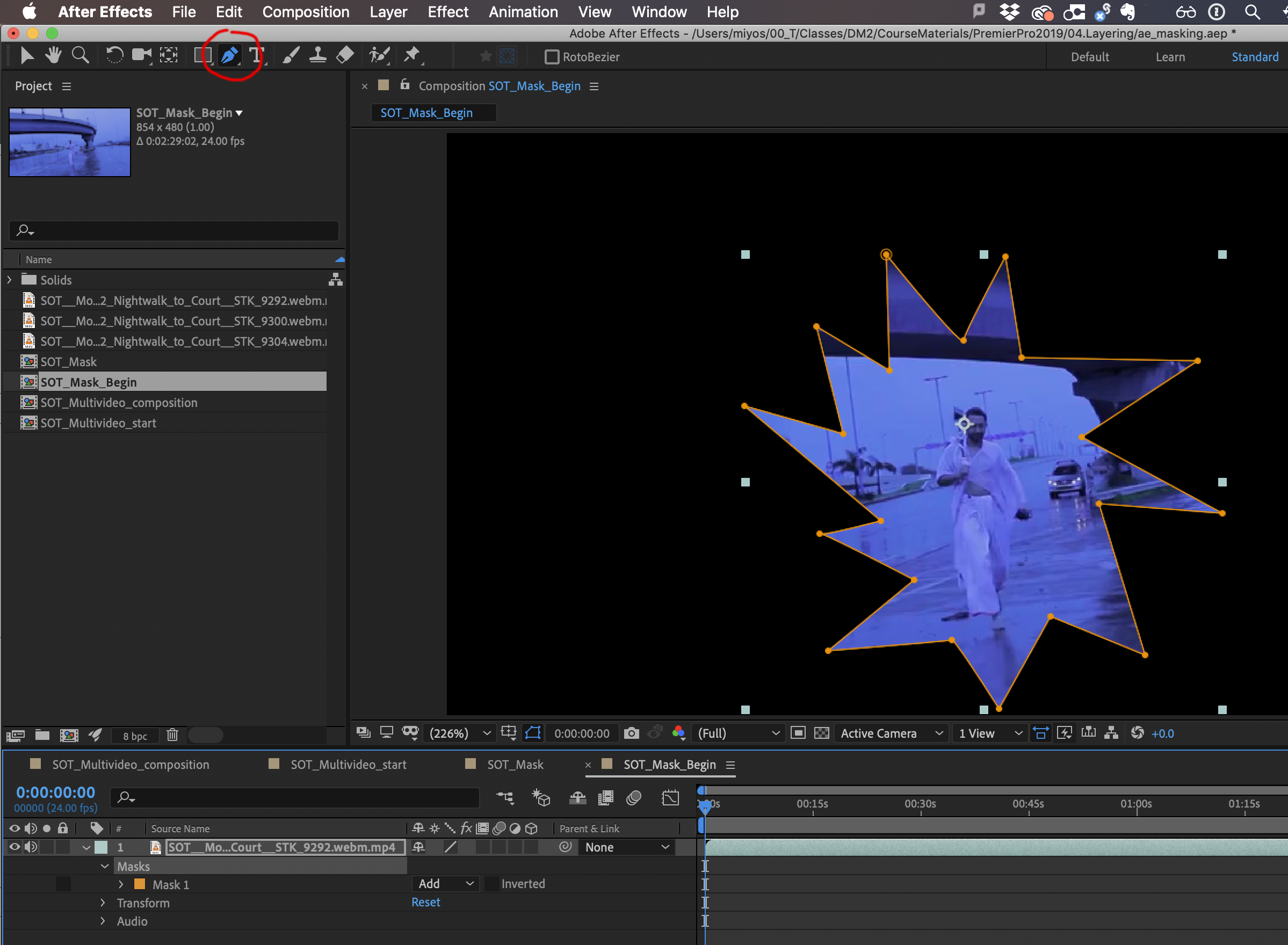Open the Mask 1 mode dropdown (Add)
Screen dimensions: 1288x945
pyautogui.click(x=446, y=884)
